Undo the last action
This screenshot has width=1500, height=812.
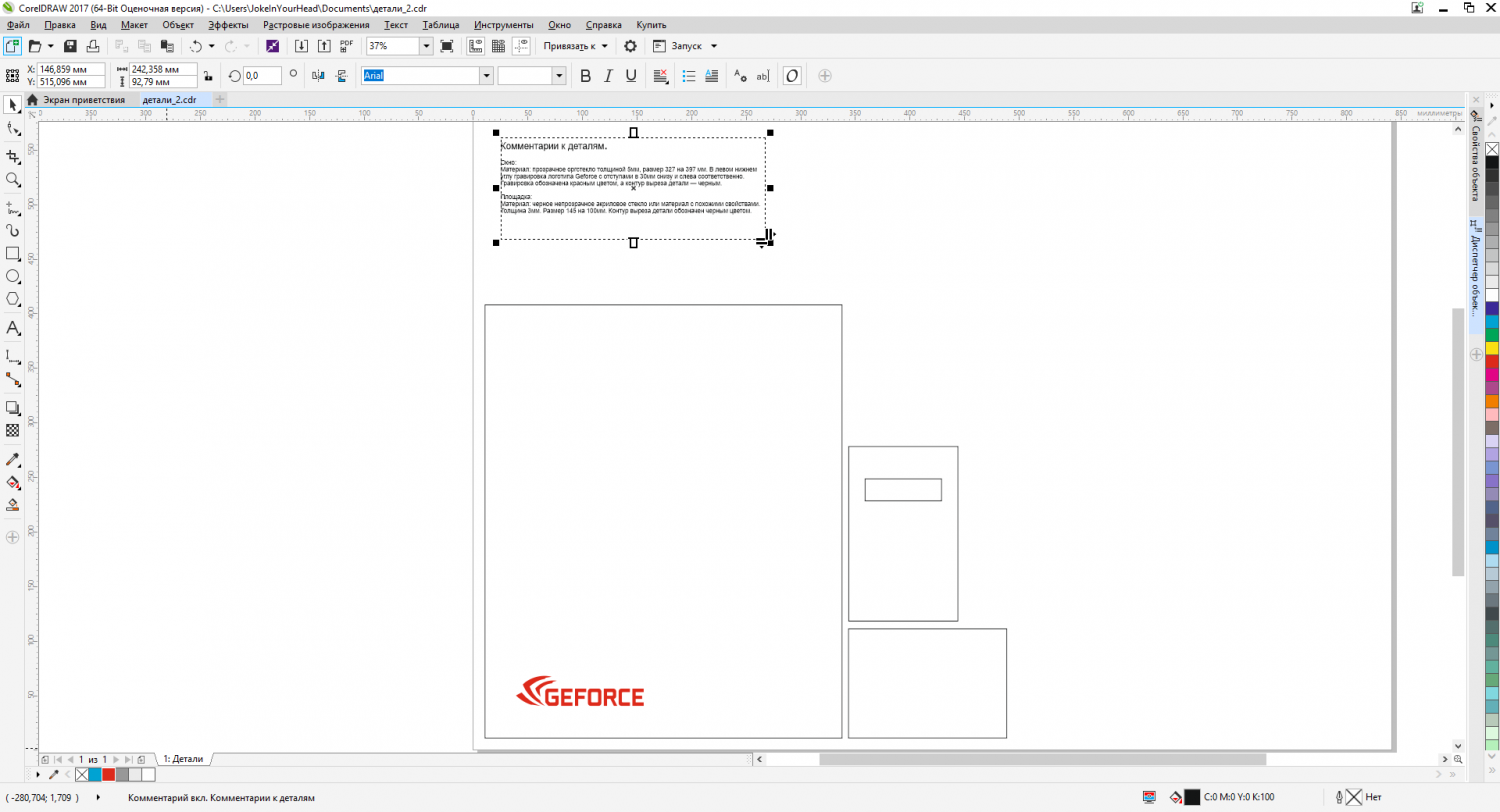pyautogui.click(x=195, y=46)
